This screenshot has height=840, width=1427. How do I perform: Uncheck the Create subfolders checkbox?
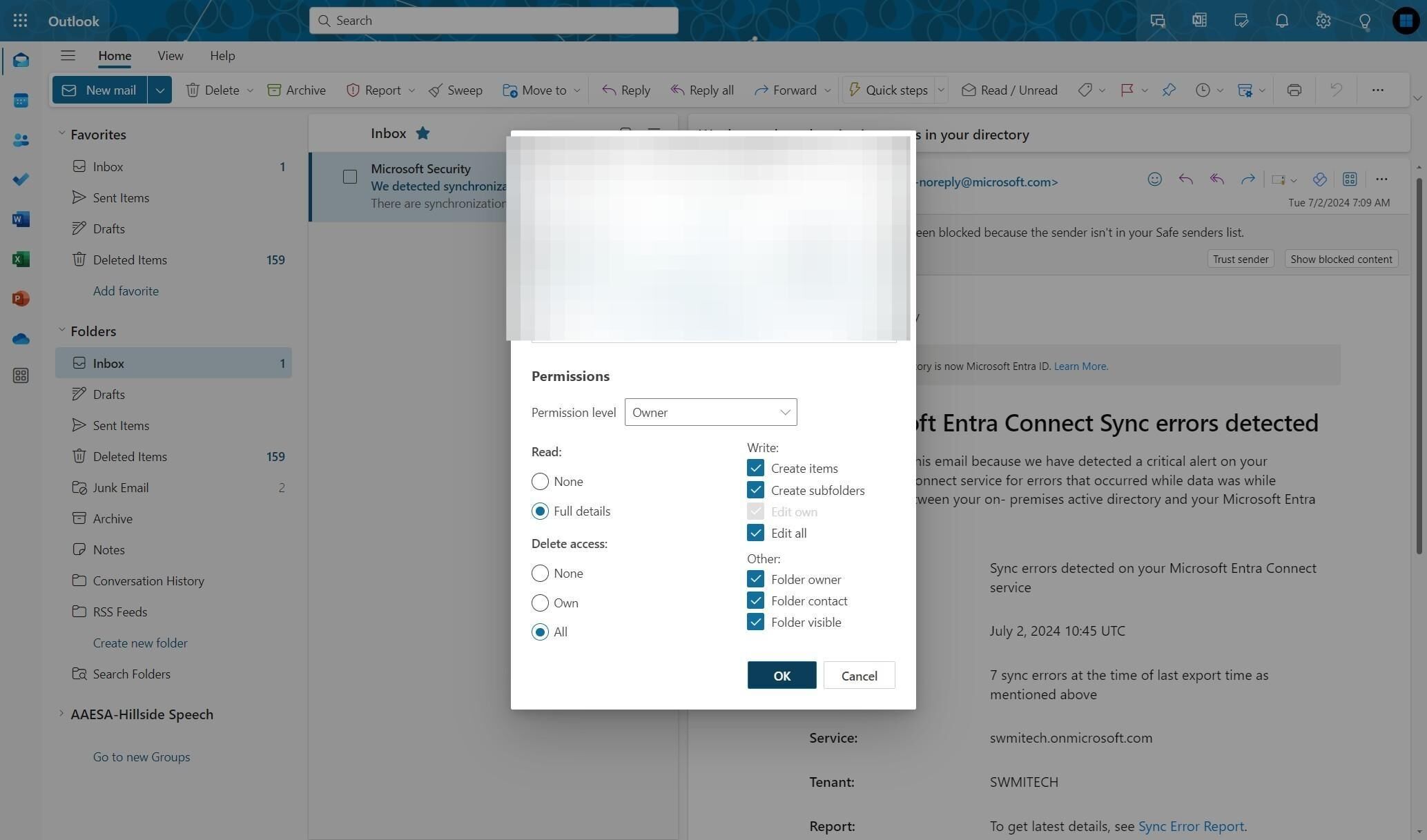(x=755, y=490)
